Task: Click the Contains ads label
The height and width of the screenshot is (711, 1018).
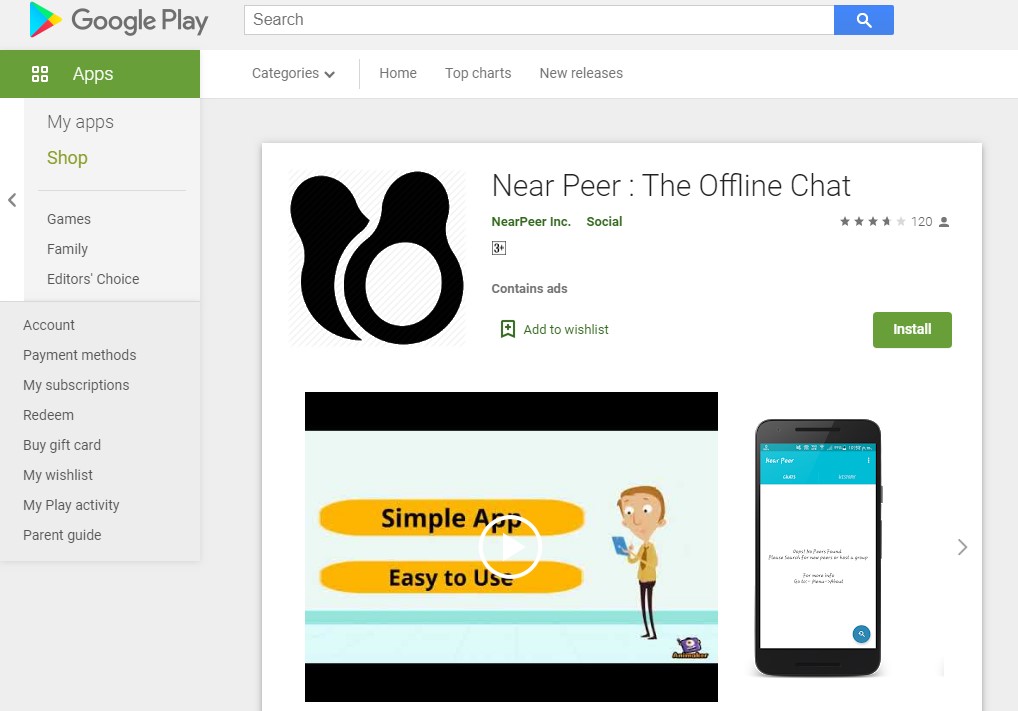Action: 529,289
